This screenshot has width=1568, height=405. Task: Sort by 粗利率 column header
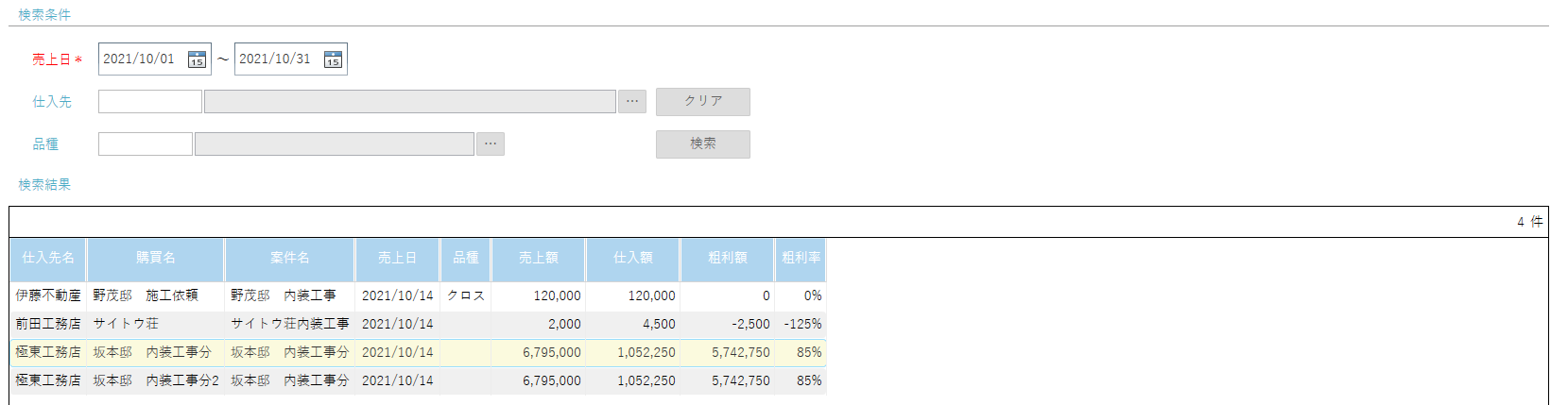(801, 258)
